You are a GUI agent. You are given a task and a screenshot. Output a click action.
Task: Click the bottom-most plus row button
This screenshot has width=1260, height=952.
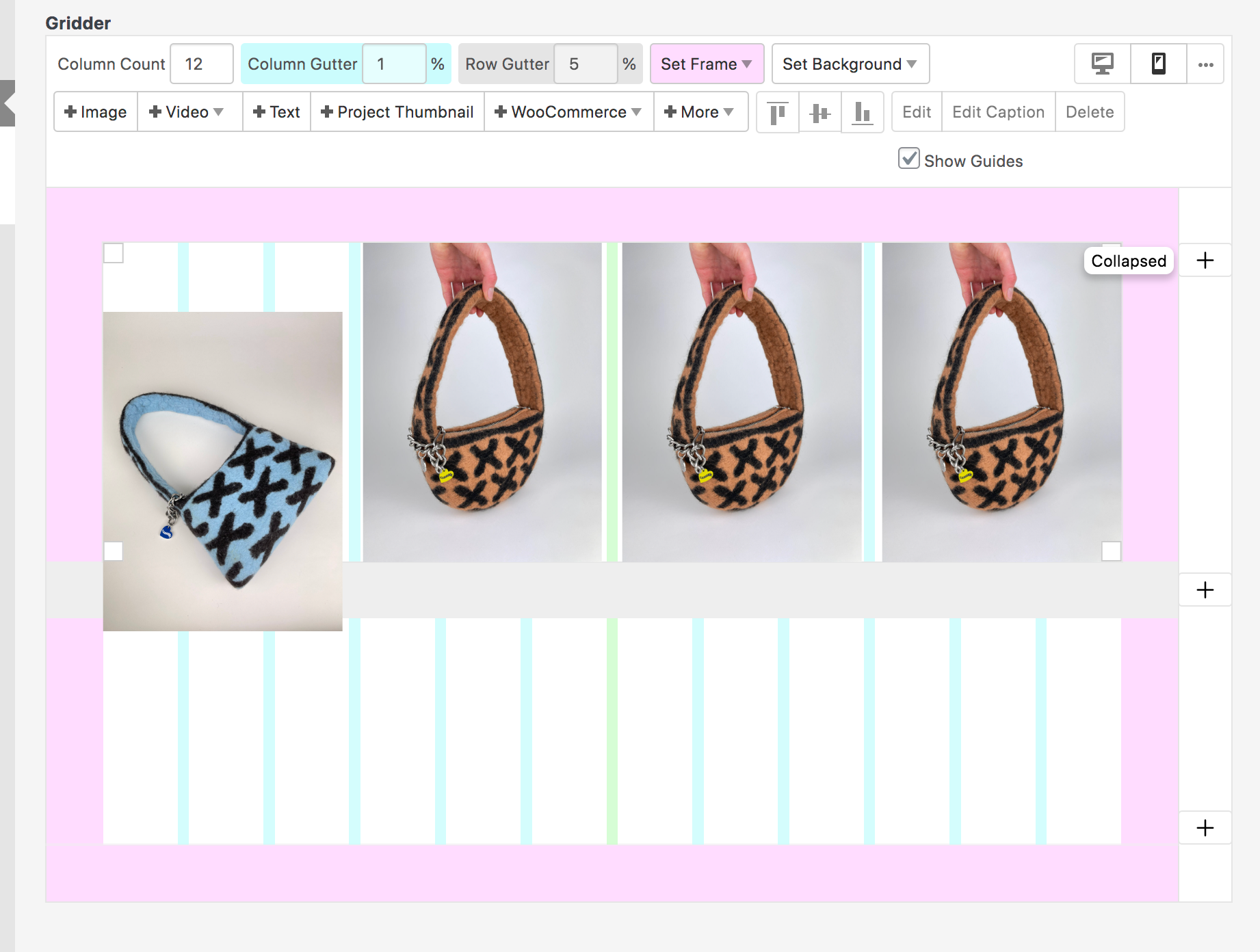coord(1205,828)
